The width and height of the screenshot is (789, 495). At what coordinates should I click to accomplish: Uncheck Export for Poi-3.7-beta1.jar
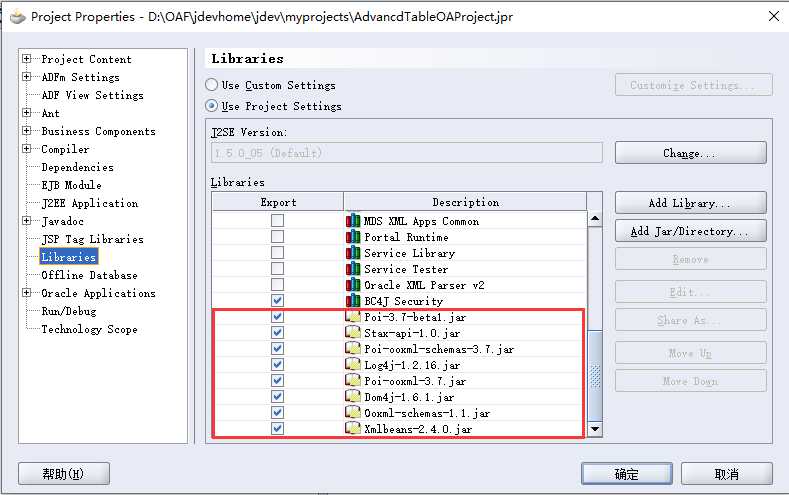(x=277, y=317)
